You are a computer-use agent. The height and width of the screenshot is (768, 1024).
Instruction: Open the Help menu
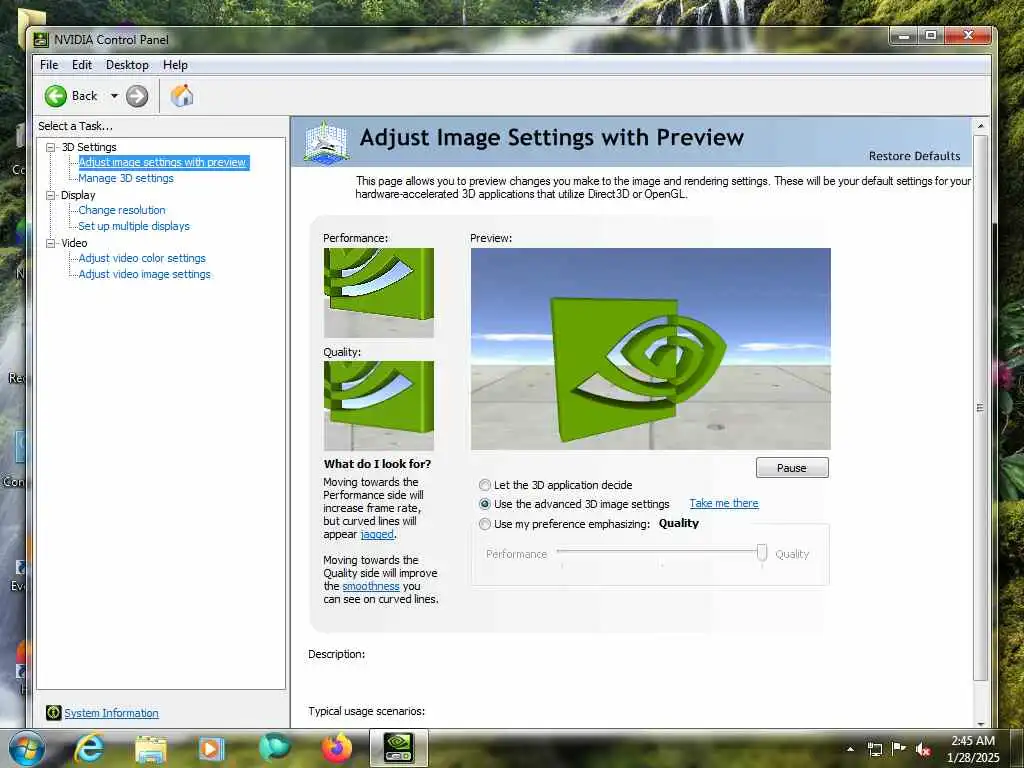point(175,65)
